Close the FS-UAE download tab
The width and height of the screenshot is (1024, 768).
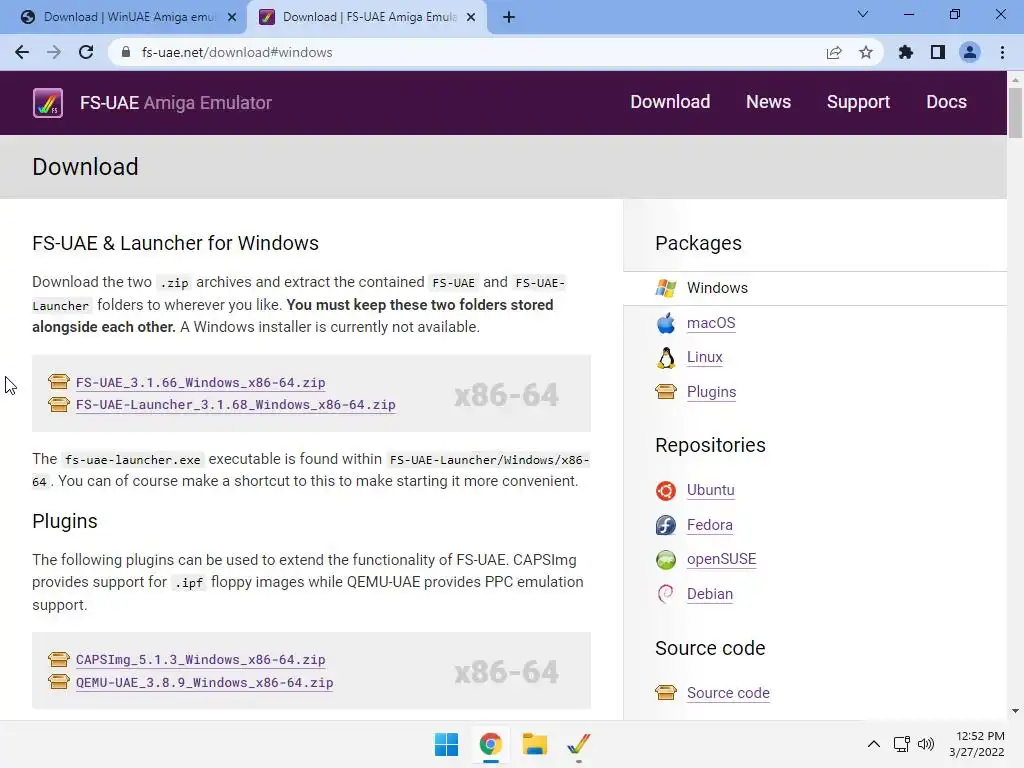tap(471, 17)
